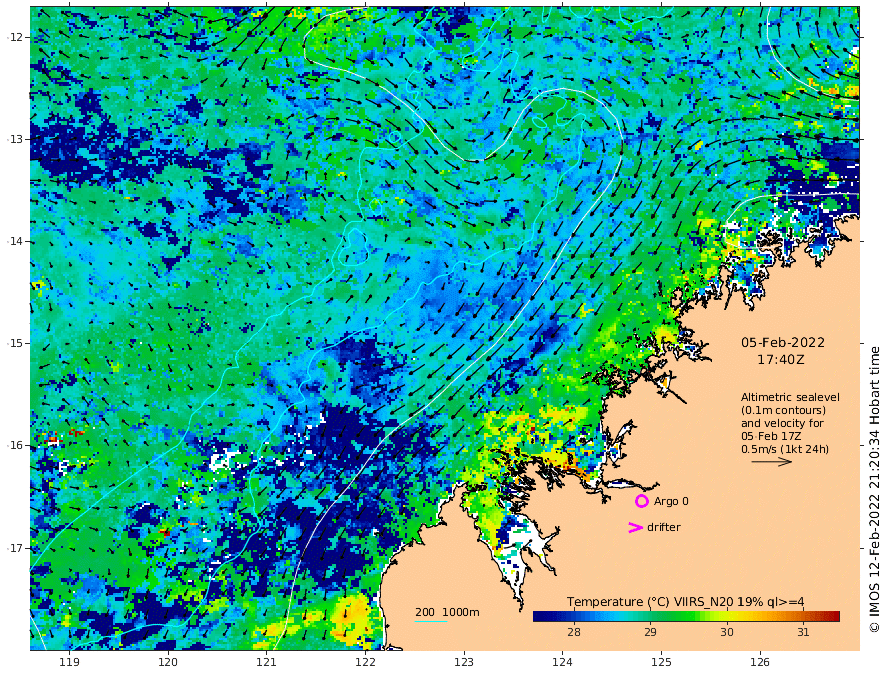This screenshot has width=880, height=680.
Task: Click the colorbar tick label 30
Action: point(727,632)
